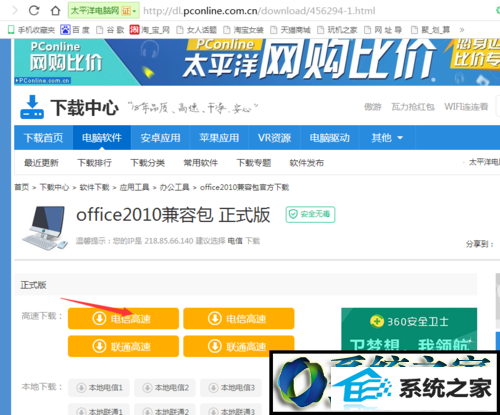Open 软件发布 in the sub navigation
Viewport: 500px width, 415px height.
(307, 163)
